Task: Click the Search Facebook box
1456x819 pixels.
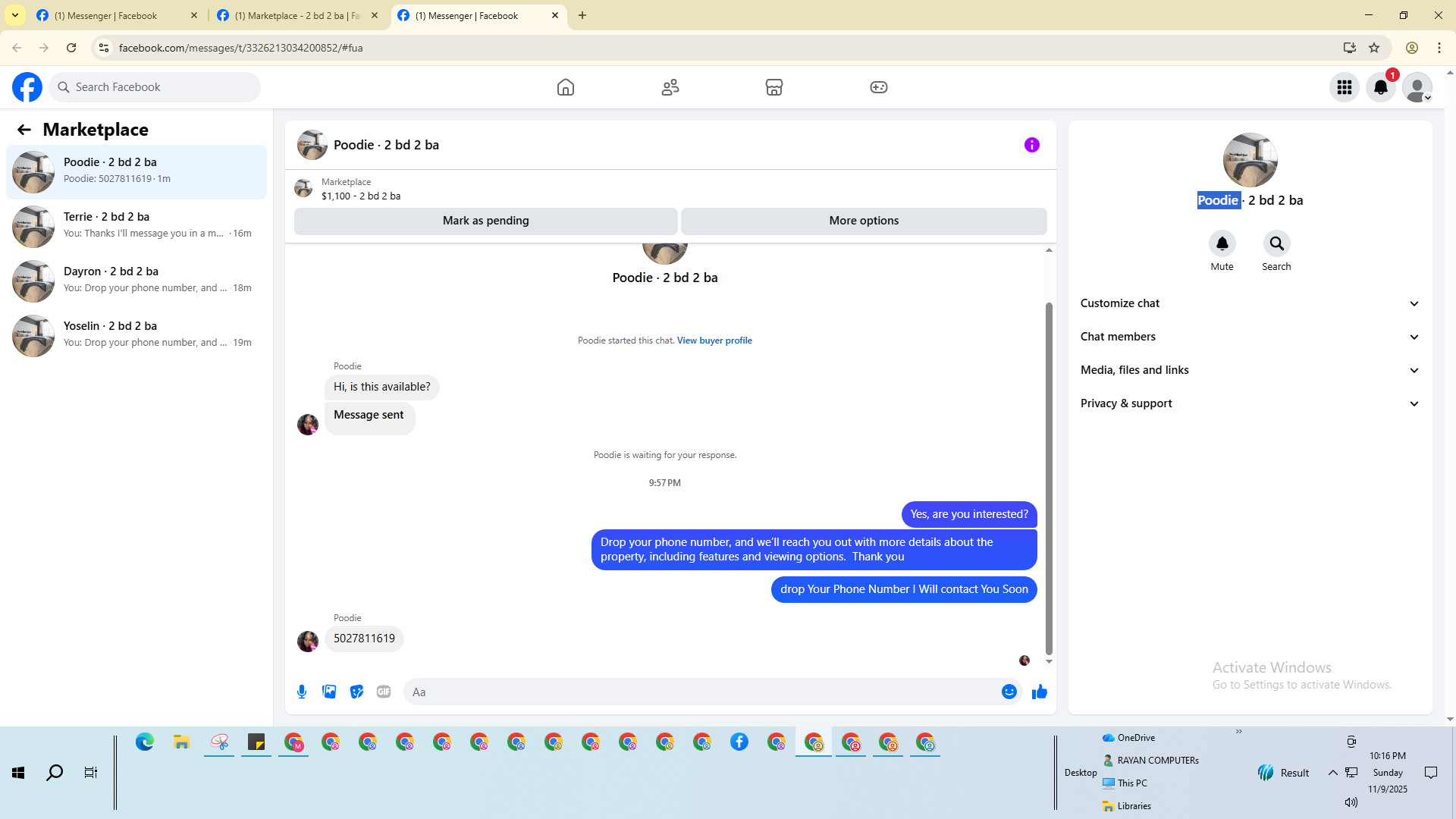Action: [155, 87]
